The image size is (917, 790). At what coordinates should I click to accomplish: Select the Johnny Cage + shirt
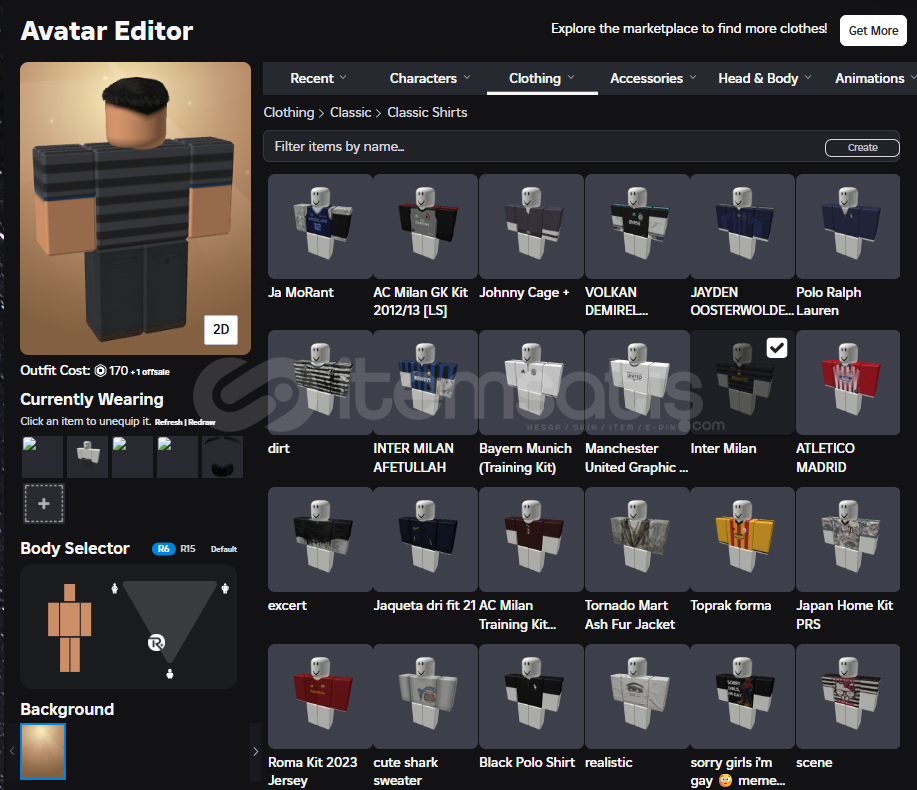click(531, 226)
